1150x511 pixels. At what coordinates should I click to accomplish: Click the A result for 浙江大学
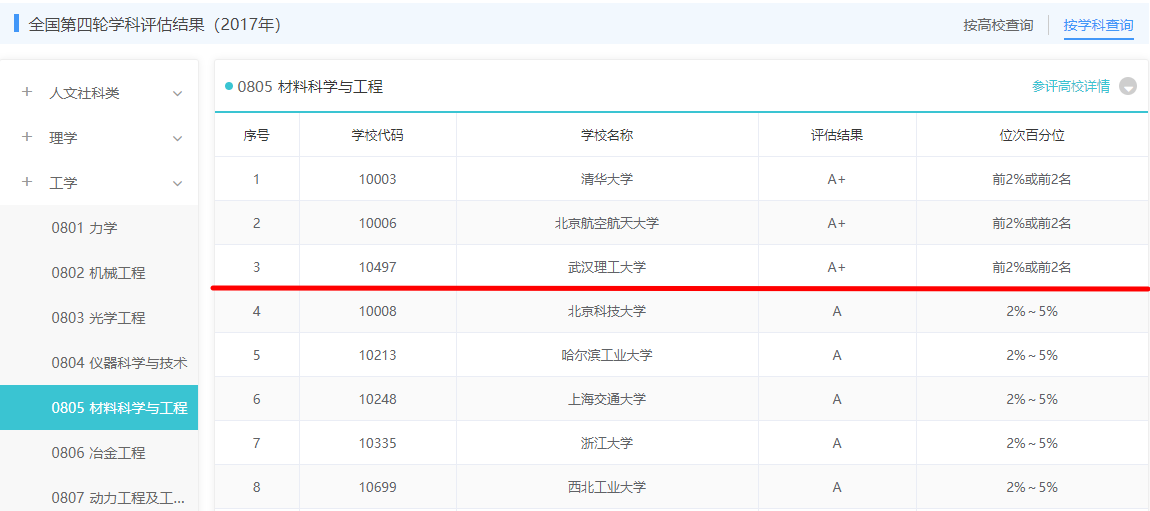tap(837, 443)
